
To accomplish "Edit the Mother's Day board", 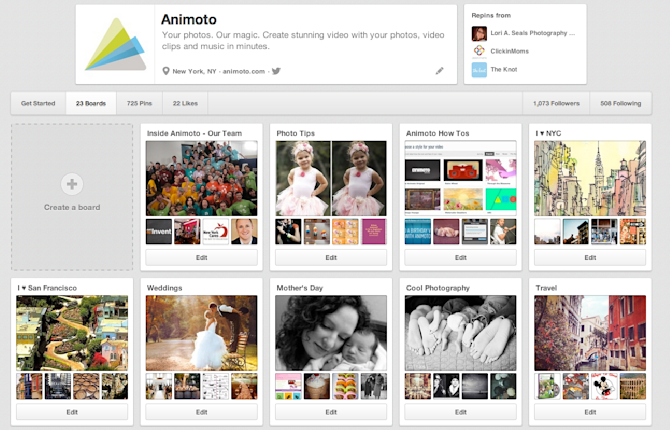I will 331,412.
